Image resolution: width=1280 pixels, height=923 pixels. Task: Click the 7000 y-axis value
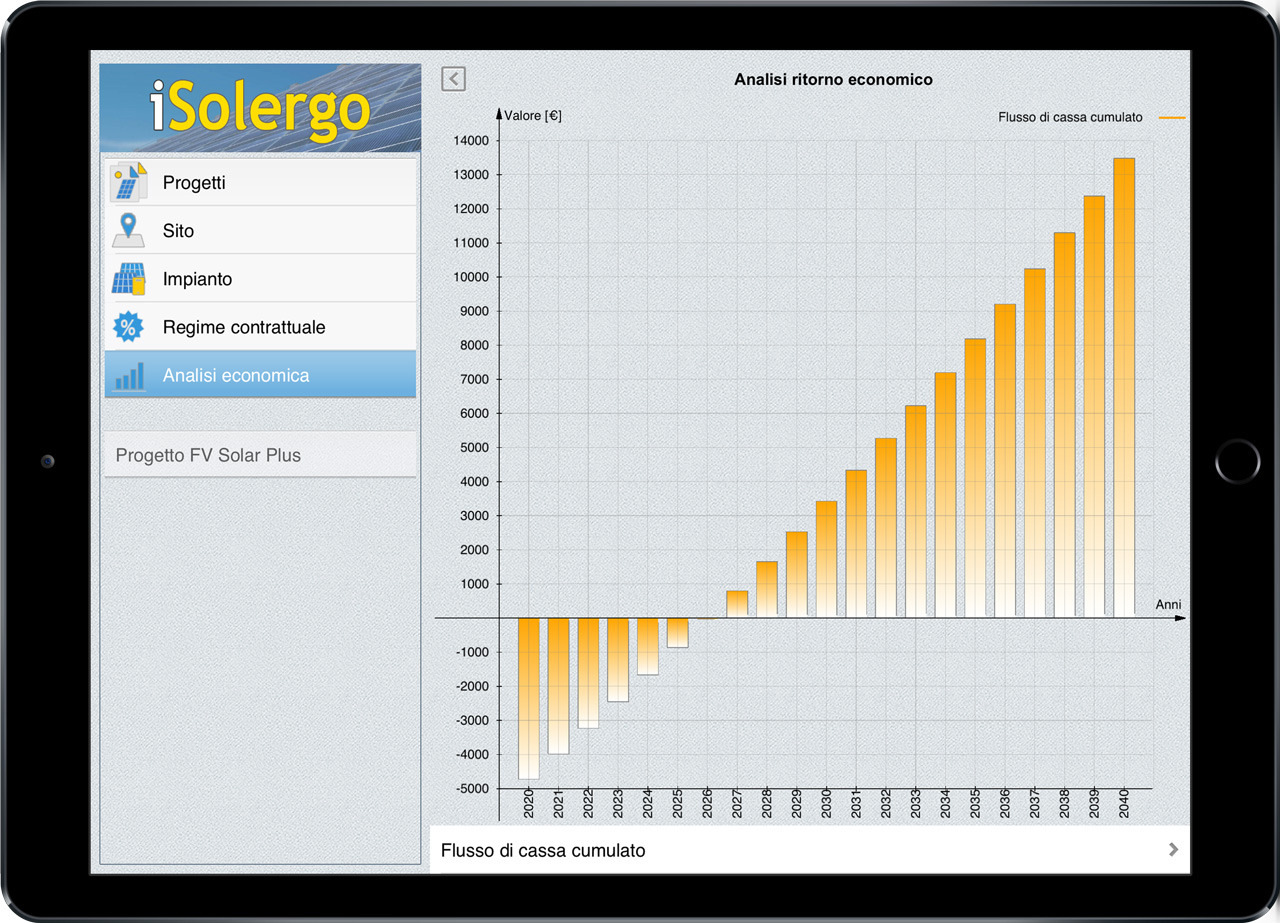[474, 380]
